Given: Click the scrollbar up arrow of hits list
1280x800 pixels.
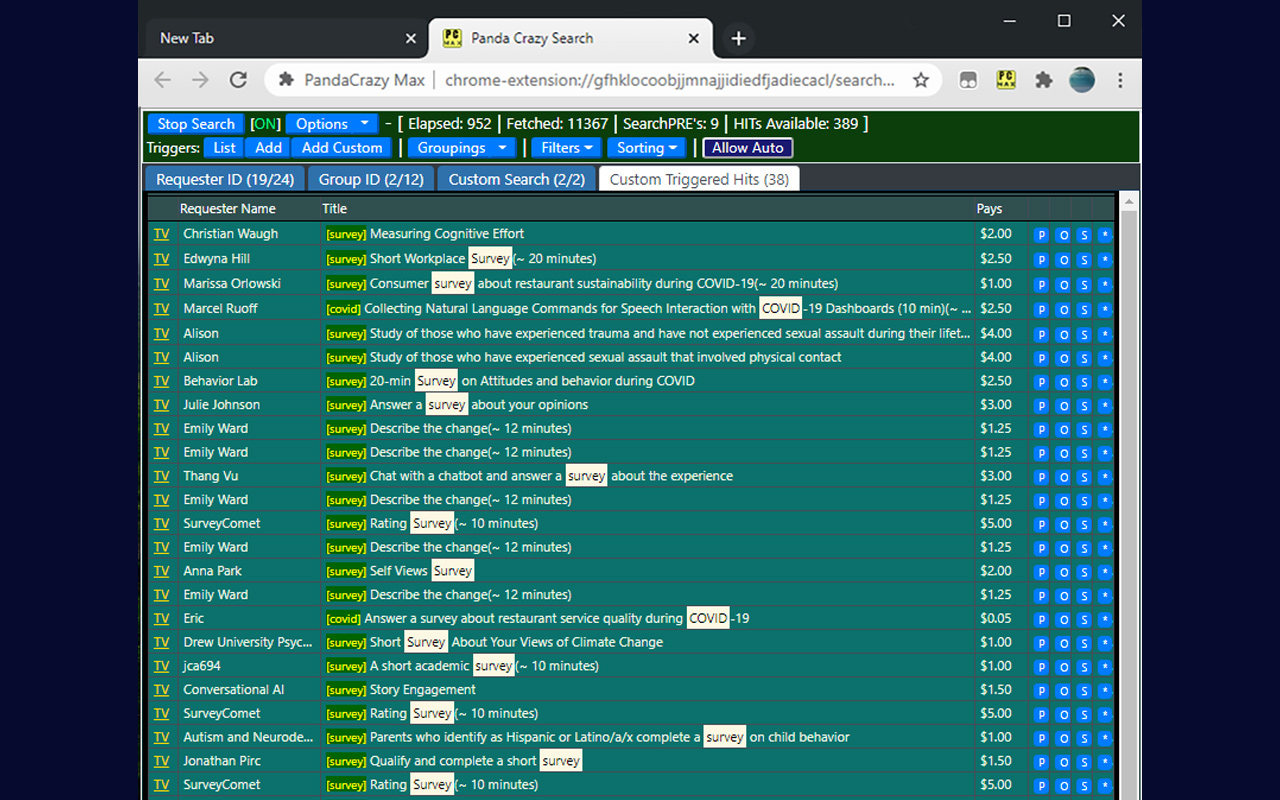Looking at the screenshot, I should [1129, 202].
